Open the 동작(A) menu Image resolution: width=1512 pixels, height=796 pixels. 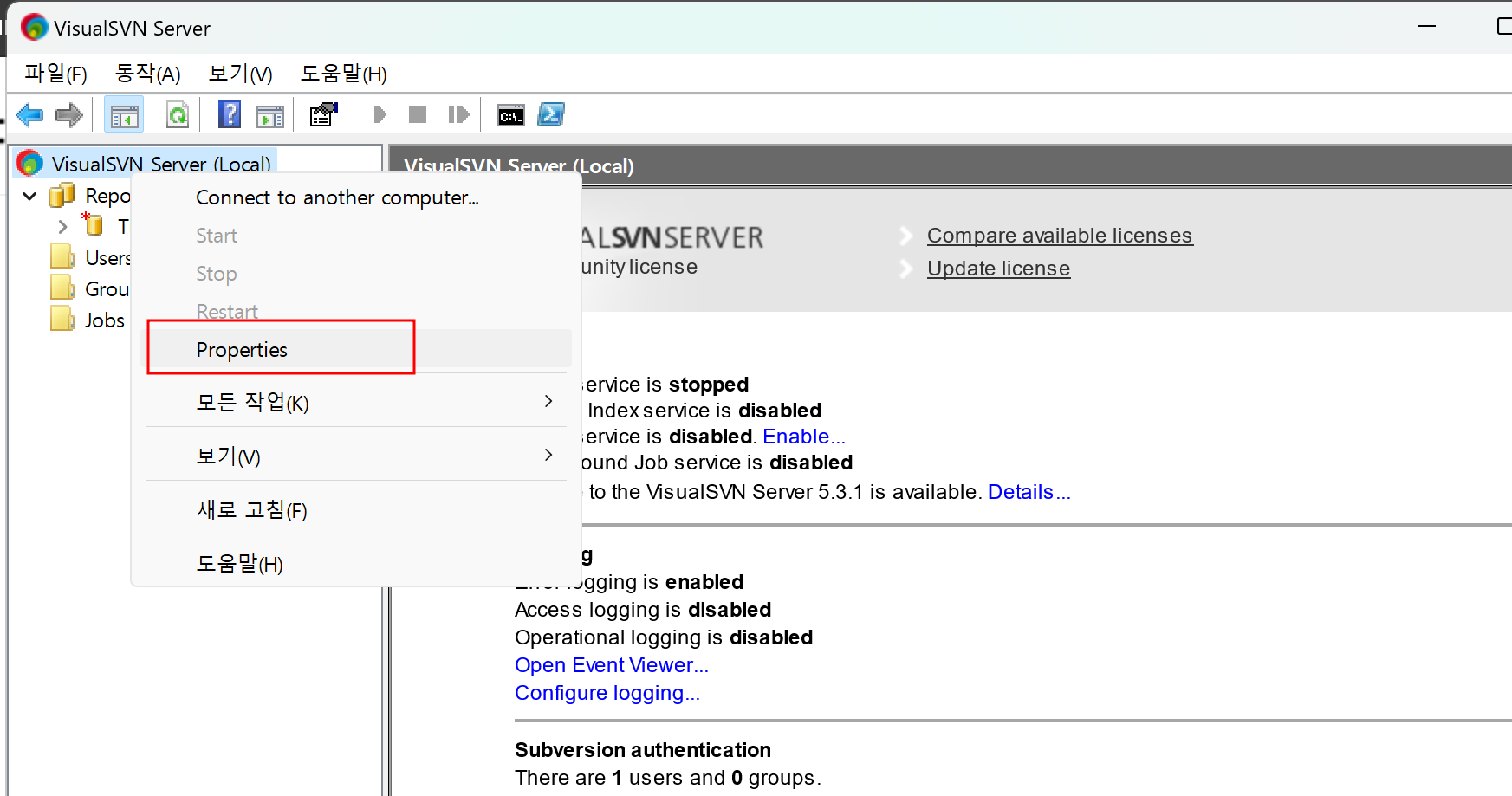pyautogui.click(x=148, y=74)
